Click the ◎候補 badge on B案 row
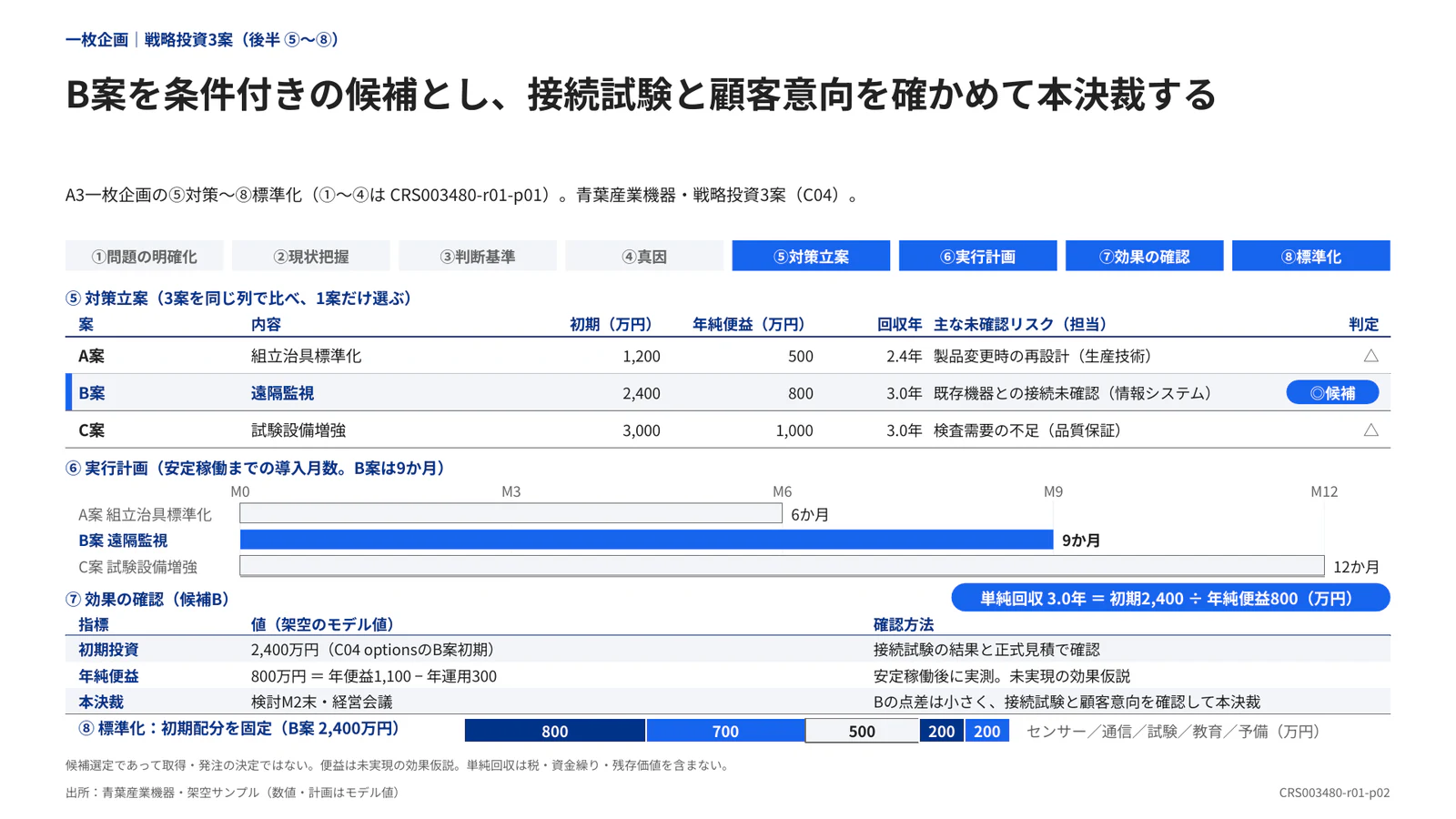The height and width of the screenshot is (819, 1456). click(x=1332, y=392)
